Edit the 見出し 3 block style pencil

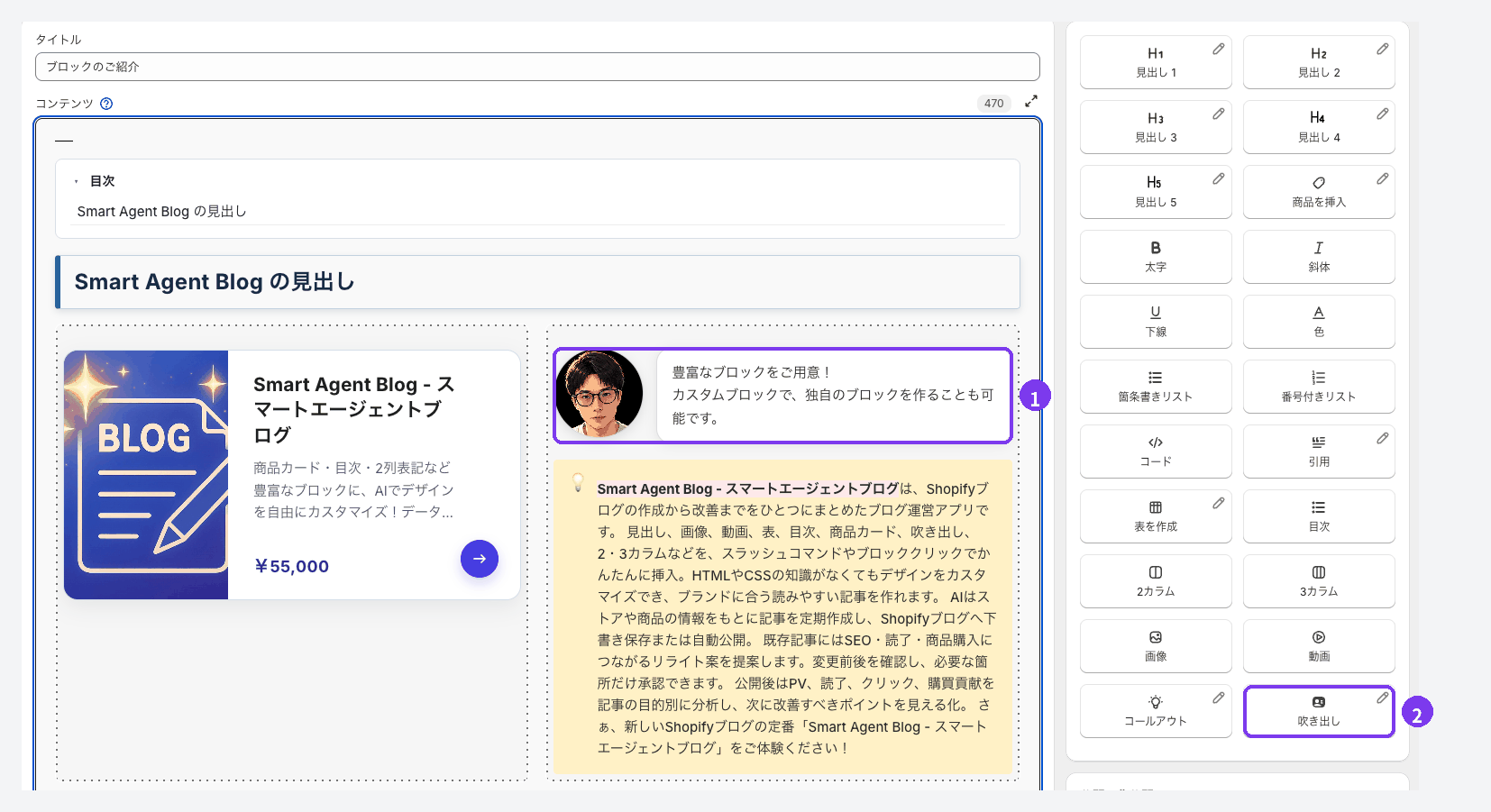tap(1219, 114)
